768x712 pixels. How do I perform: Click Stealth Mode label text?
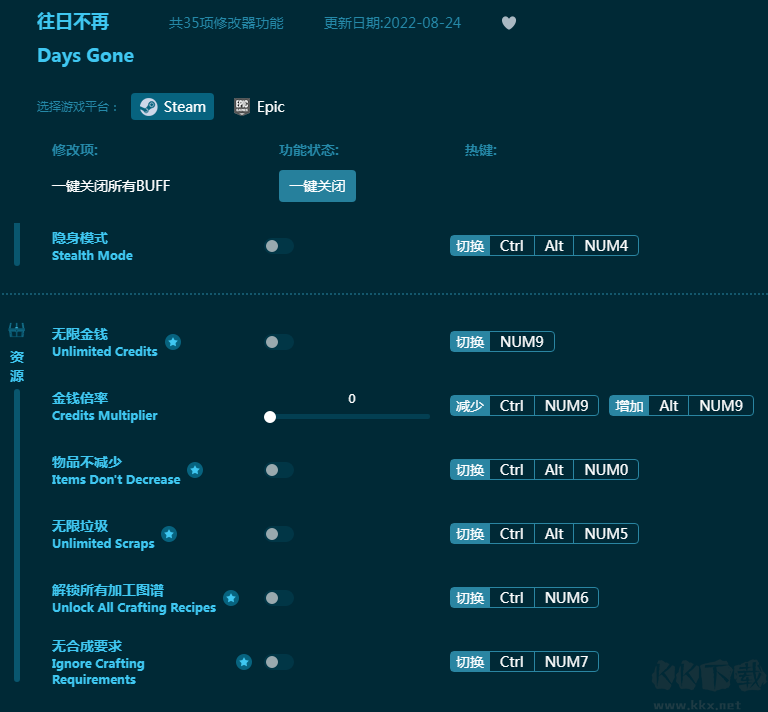point(92,256)
